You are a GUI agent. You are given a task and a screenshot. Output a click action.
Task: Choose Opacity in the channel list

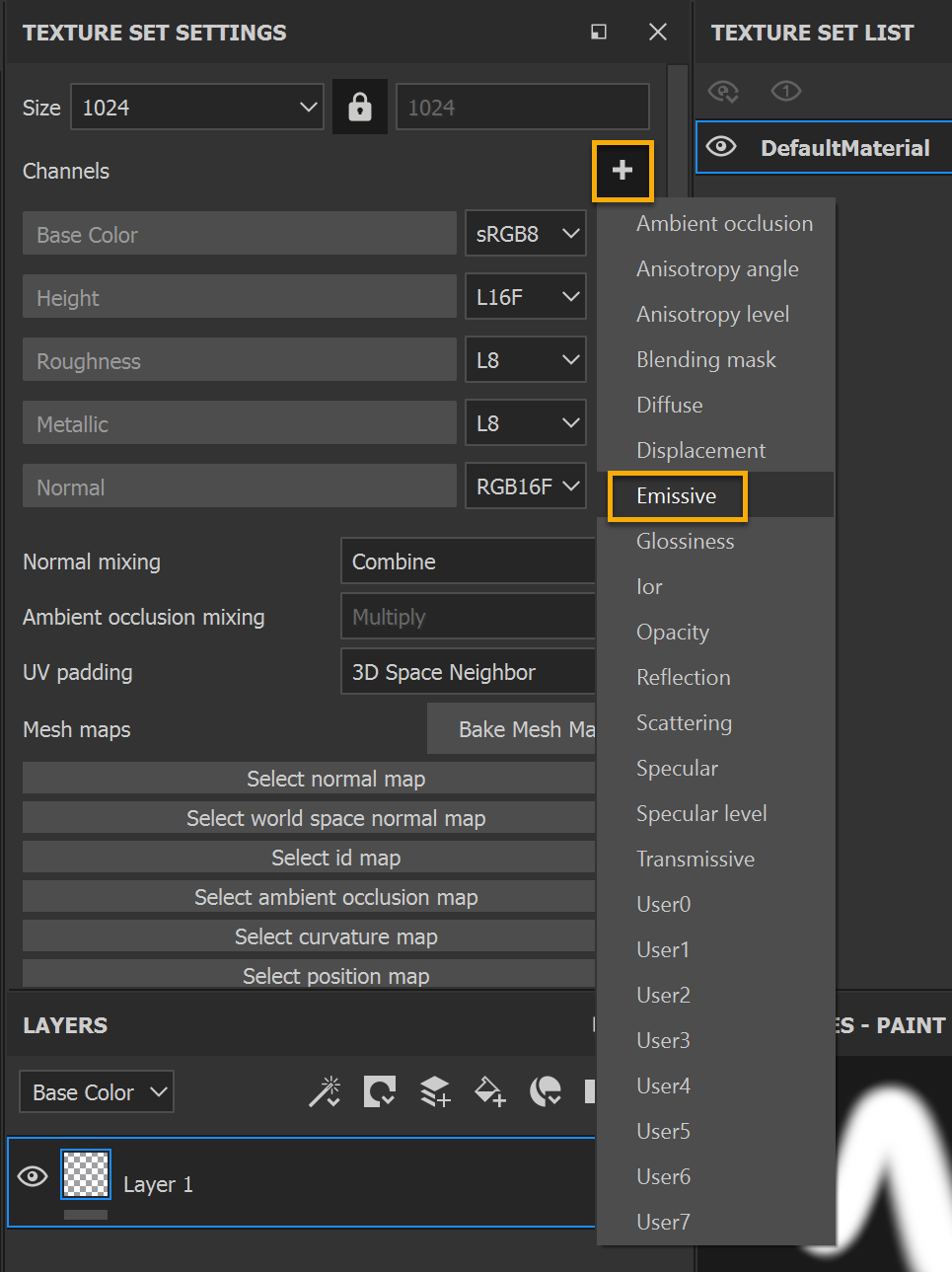[673, 633]
